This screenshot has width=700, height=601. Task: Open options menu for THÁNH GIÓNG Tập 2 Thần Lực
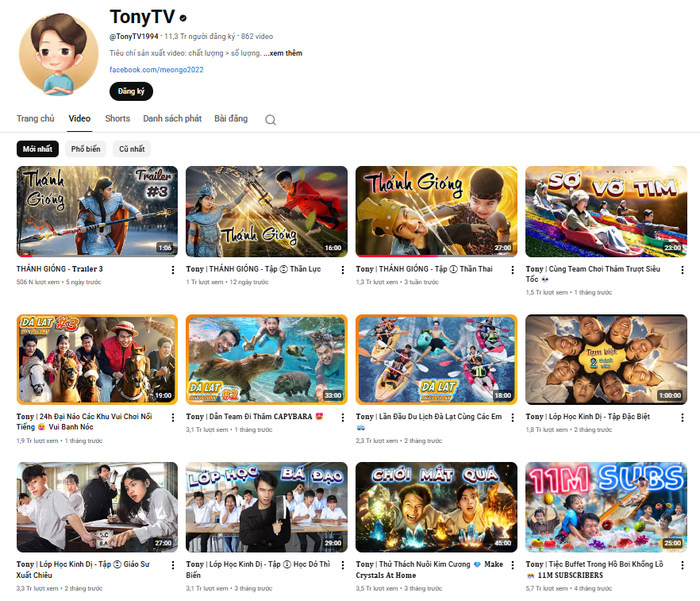(342, 270)
